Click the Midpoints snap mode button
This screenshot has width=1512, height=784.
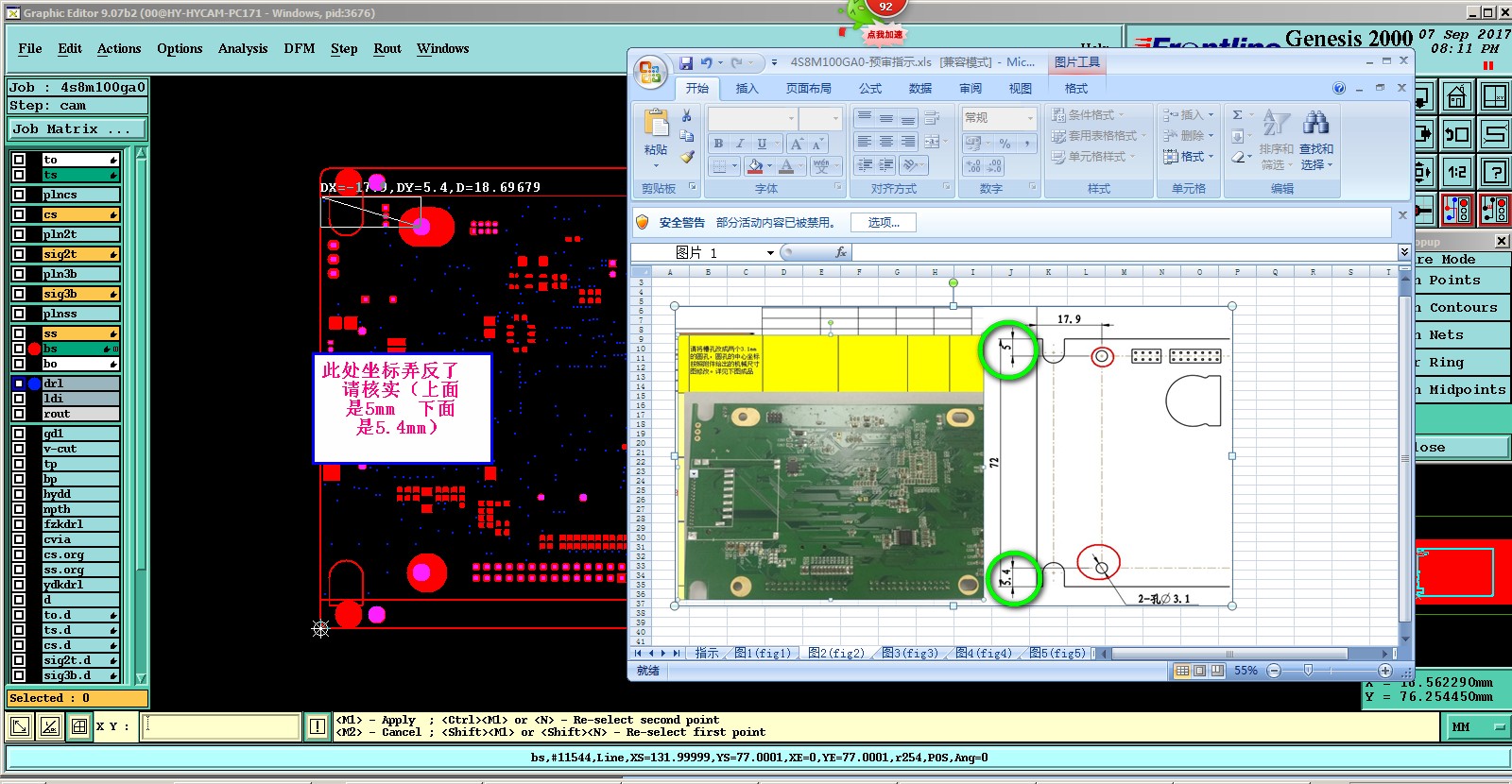coord(1462,390)
